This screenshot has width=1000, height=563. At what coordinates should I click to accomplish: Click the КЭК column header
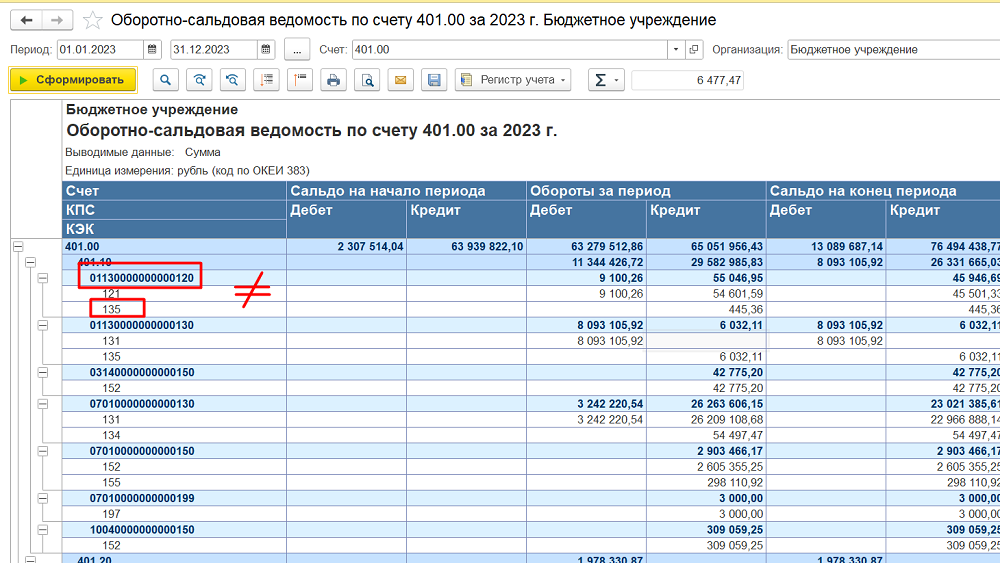(174, 229)
